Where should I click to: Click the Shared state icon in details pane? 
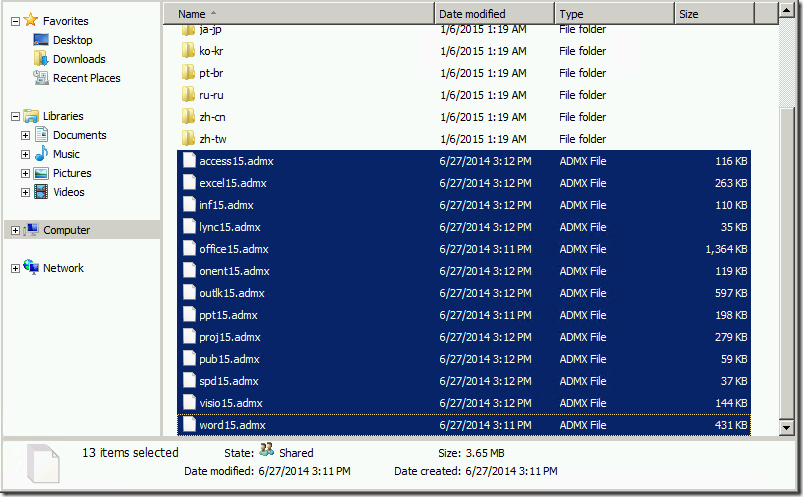point(266,450)
